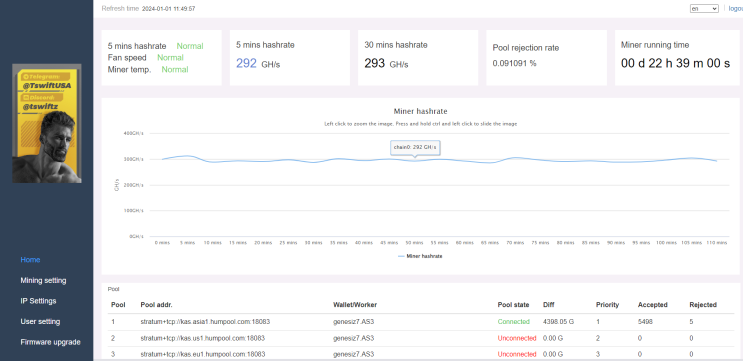Click the chain0: 292 GH/s chart tooltip

415,147
